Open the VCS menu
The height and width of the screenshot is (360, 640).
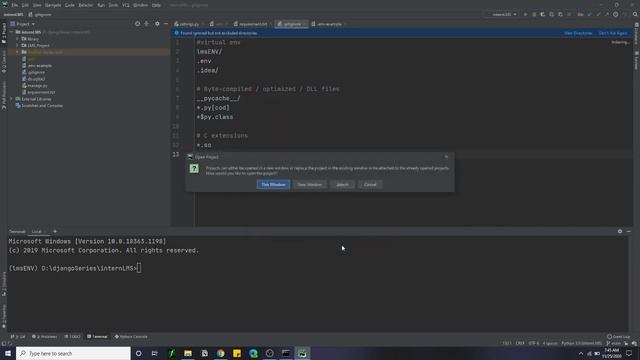[126, 5]
